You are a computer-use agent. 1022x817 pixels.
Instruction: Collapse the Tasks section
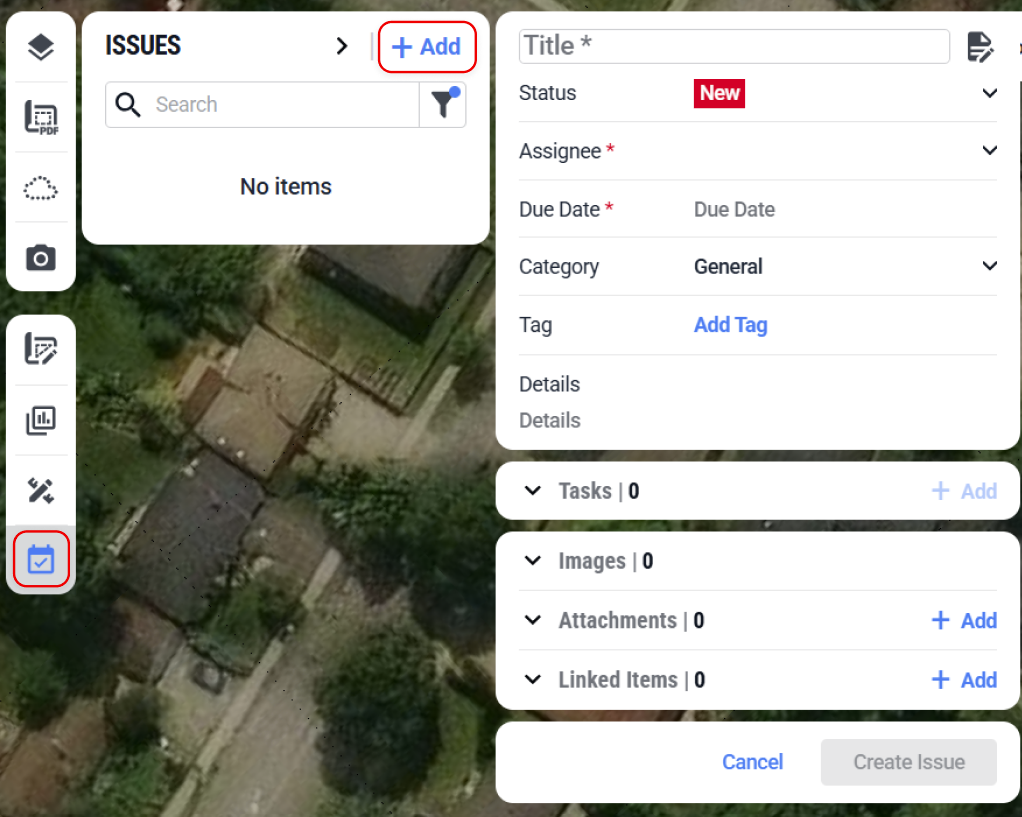[533, 491]
